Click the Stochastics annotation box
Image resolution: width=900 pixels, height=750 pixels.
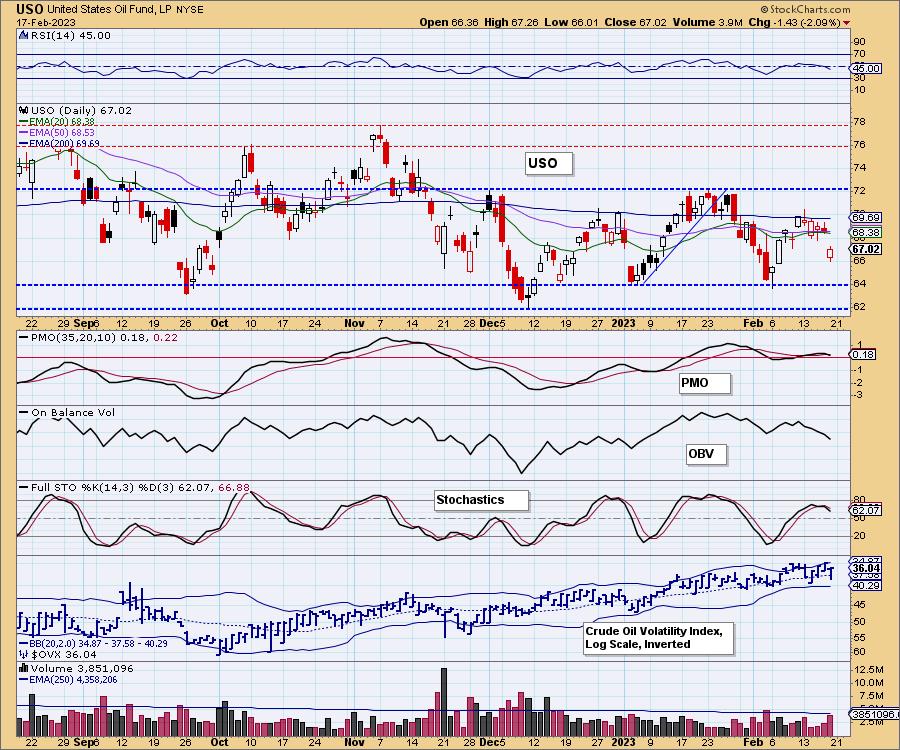tap(482, 500)
